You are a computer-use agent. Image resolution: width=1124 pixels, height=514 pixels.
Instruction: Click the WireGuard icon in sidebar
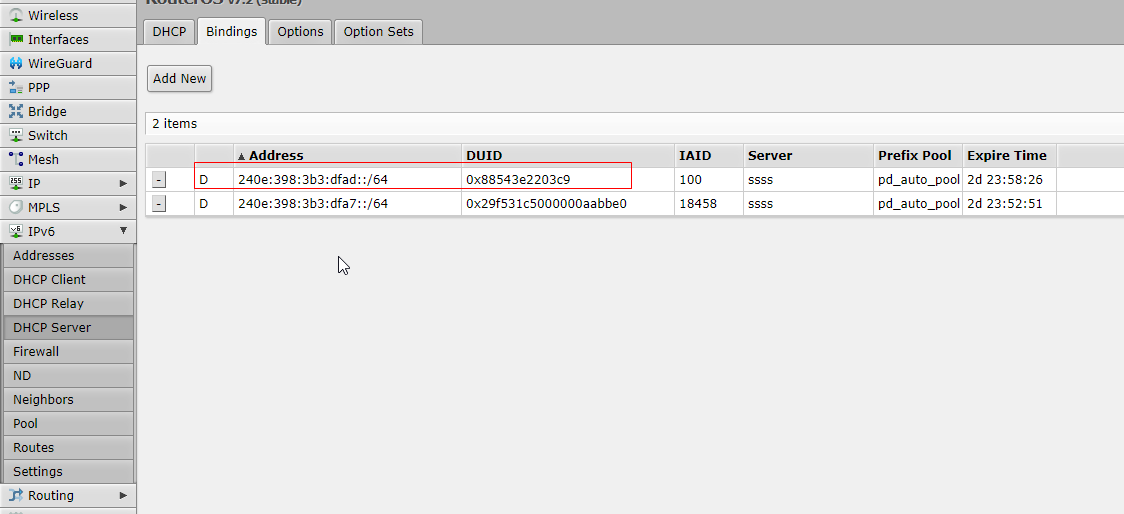(x=16, y=63)
